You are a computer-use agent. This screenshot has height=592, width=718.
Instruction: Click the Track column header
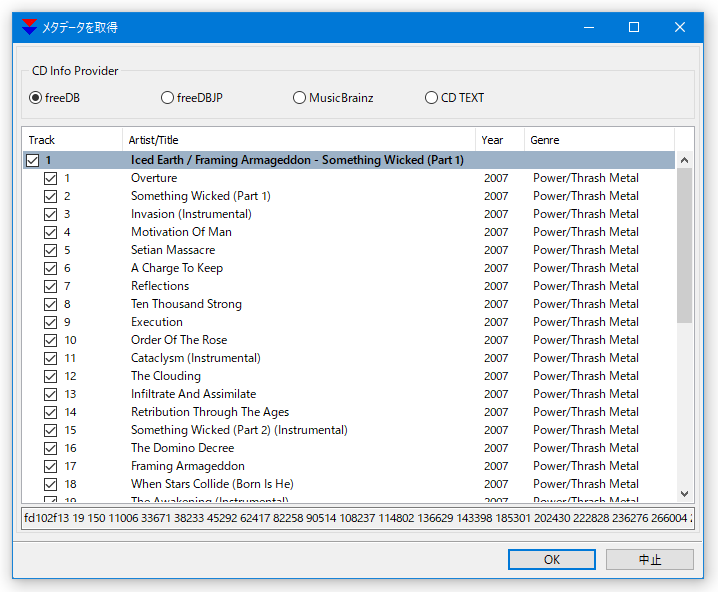click(72, 140)
